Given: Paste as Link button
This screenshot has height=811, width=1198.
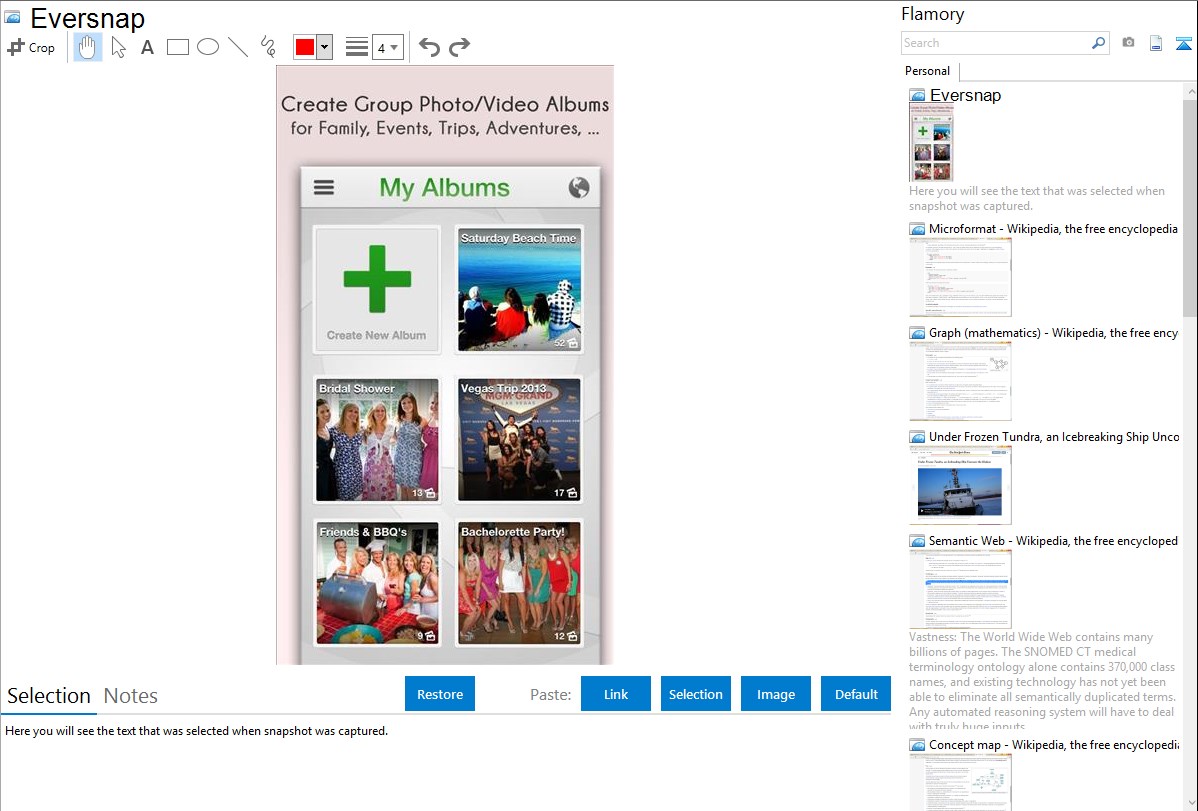Looking at the screenshot, I should pos(616,694).
